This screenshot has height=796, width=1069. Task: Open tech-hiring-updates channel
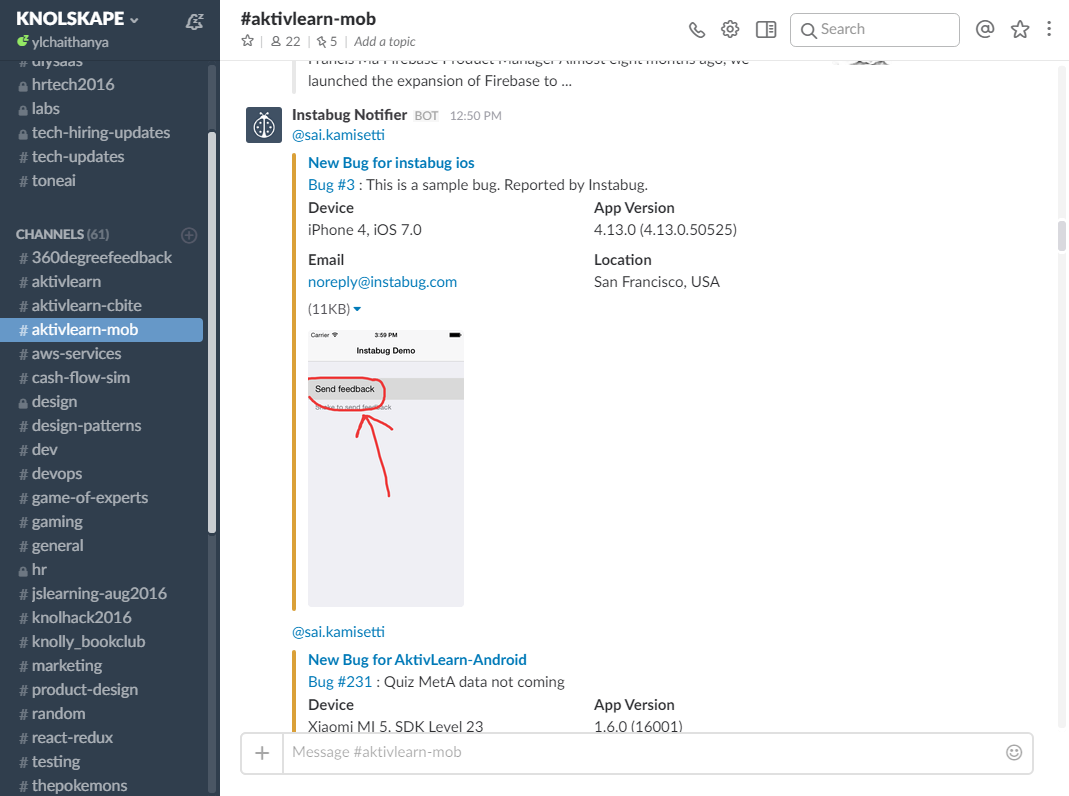tap(102, 132)
